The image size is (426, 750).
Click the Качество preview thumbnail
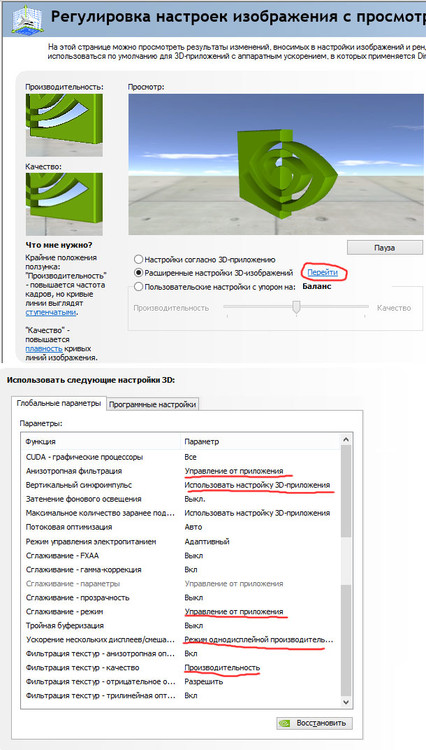point(64,205)
